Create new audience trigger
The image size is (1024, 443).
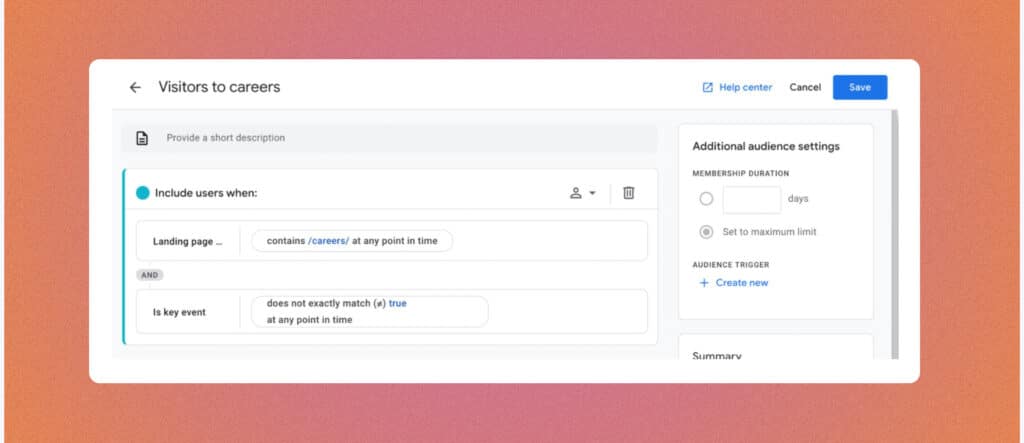coord(733,283)
